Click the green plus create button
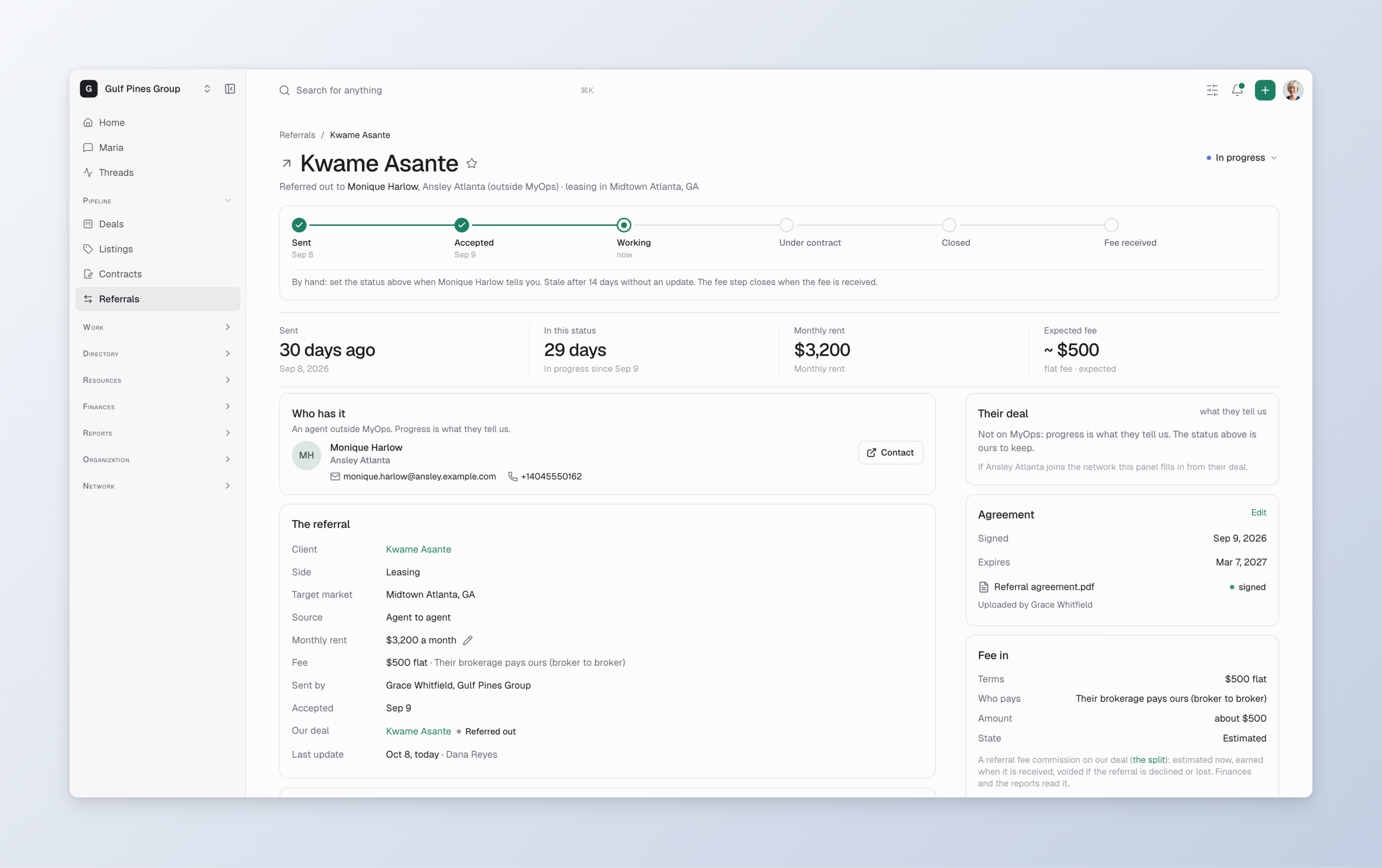The image size is (1382, 868). (1265, 90)
